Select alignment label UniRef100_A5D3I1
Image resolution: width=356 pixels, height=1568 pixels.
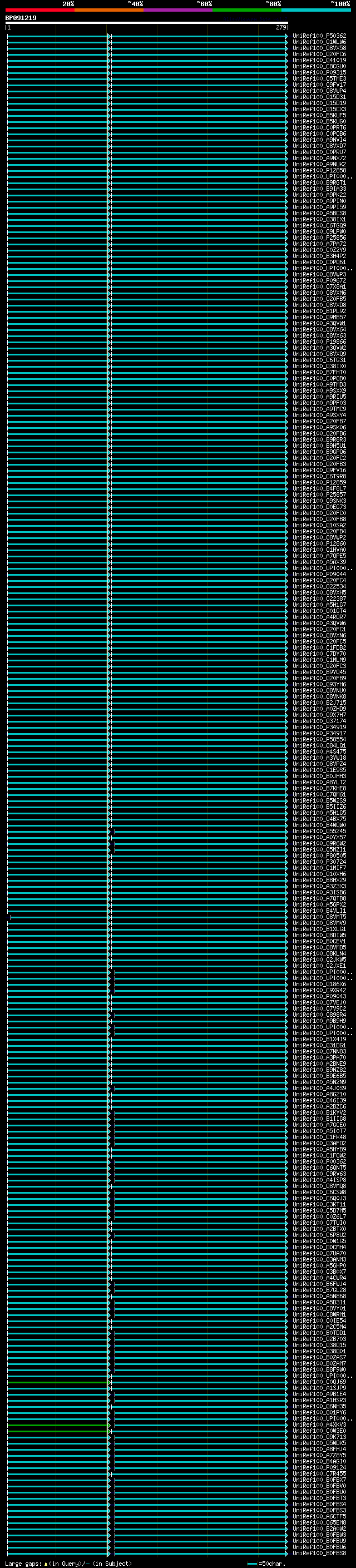point(319,1302)
